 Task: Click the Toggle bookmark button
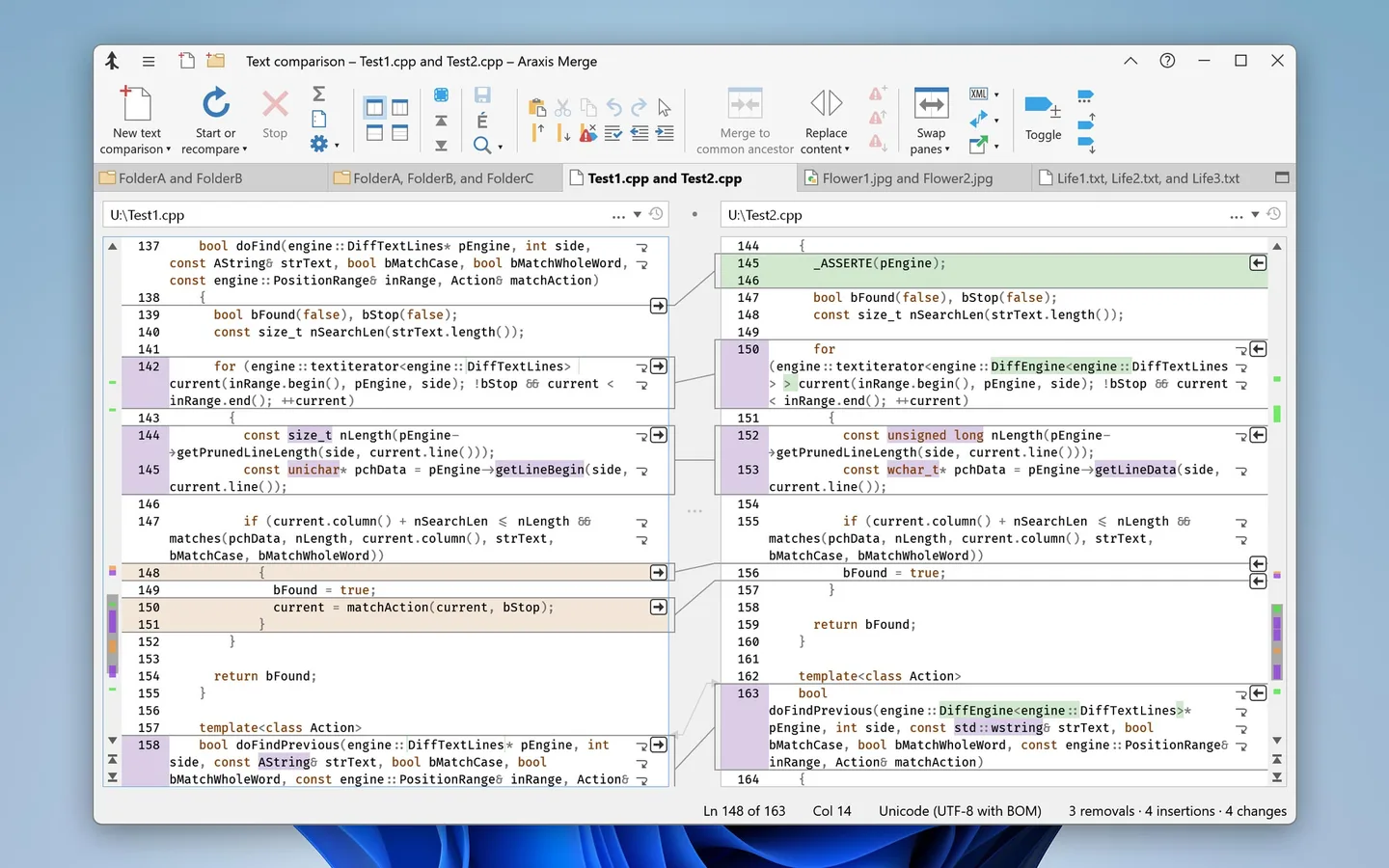pyautogui.click(x=1043, y=118)
